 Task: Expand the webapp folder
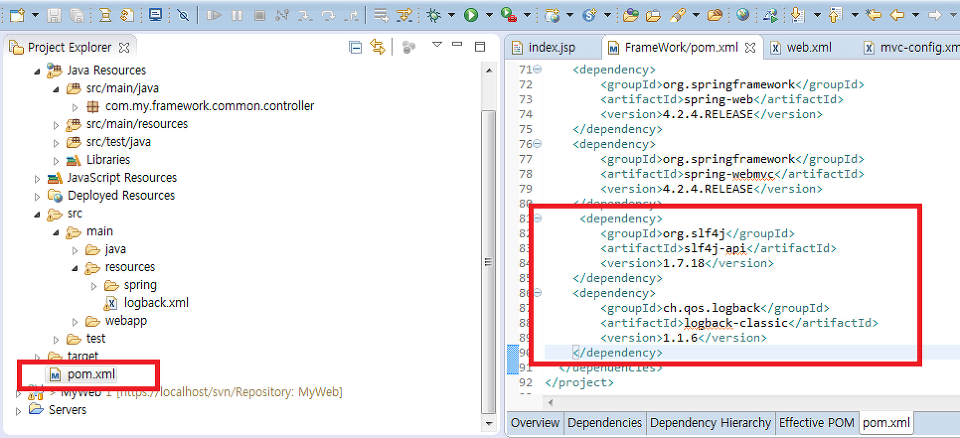tap(75, 322)
